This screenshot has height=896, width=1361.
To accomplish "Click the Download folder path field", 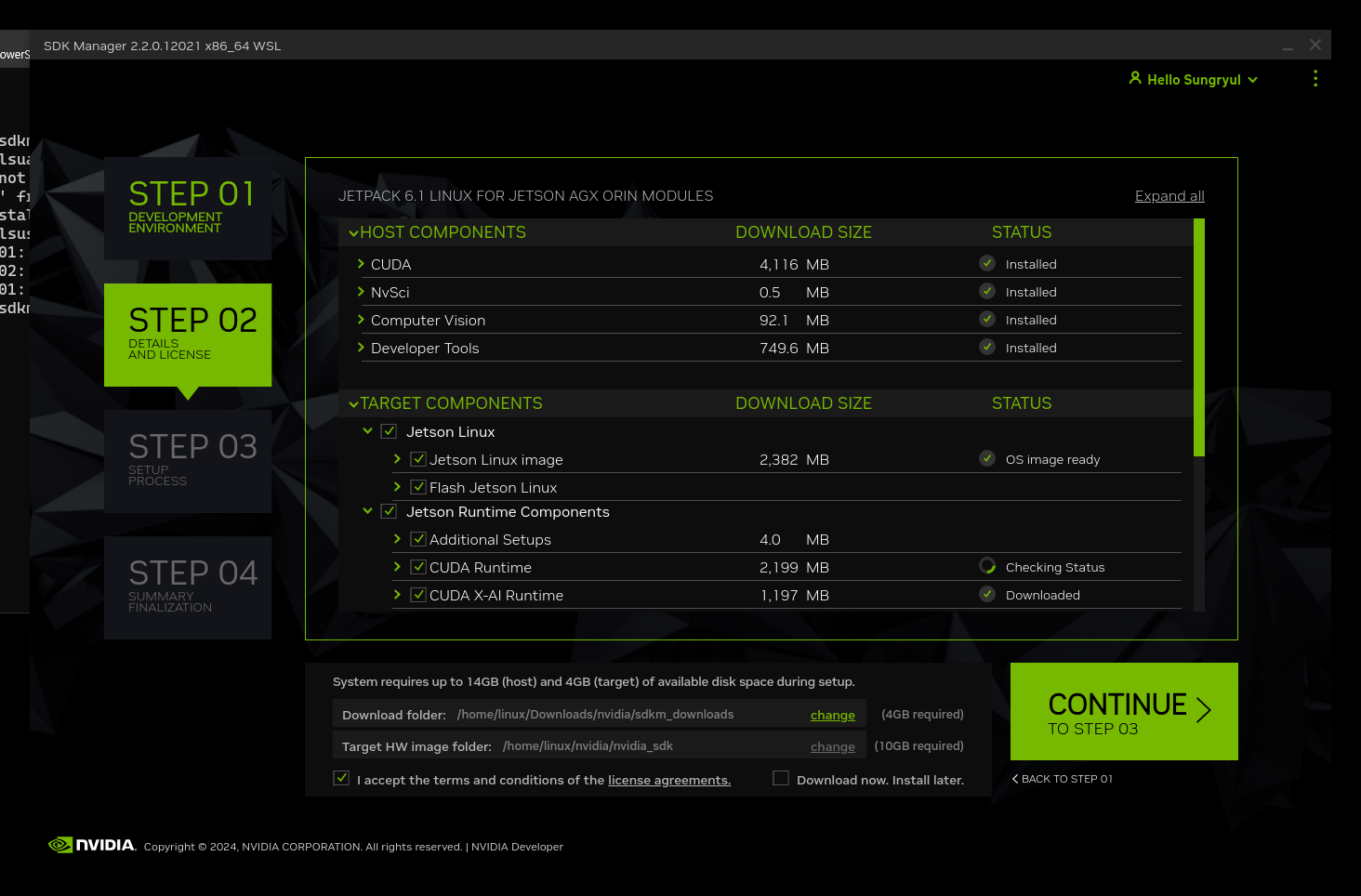I will (600, 714).
